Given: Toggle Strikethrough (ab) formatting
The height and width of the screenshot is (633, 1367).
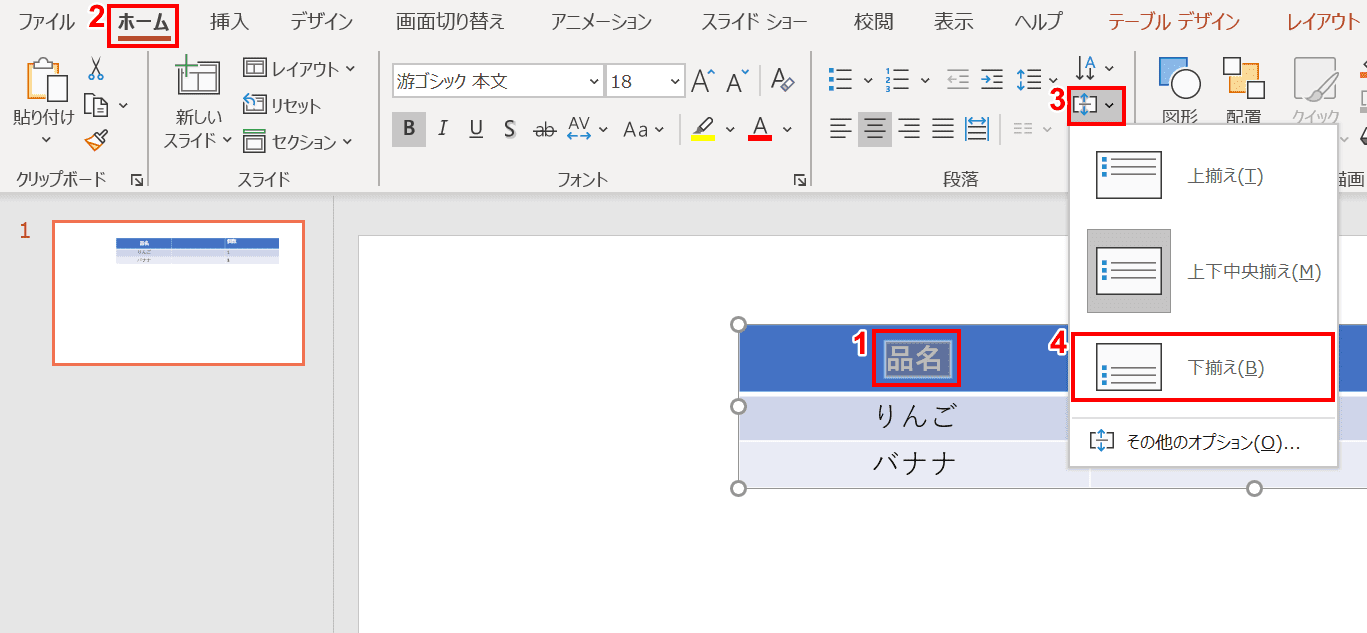Looking at the screenshot, I should click(x=545, y=129).
